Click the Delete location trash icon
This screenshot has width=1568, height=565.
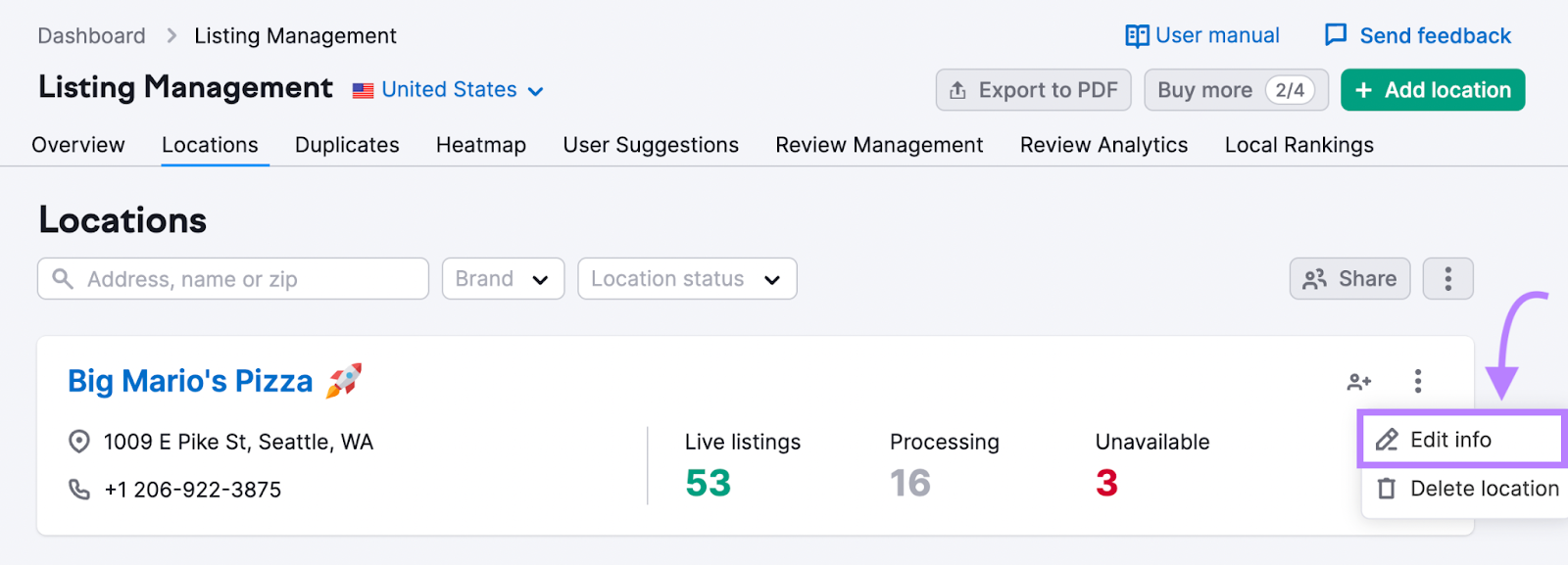(x=1386, y=489)
